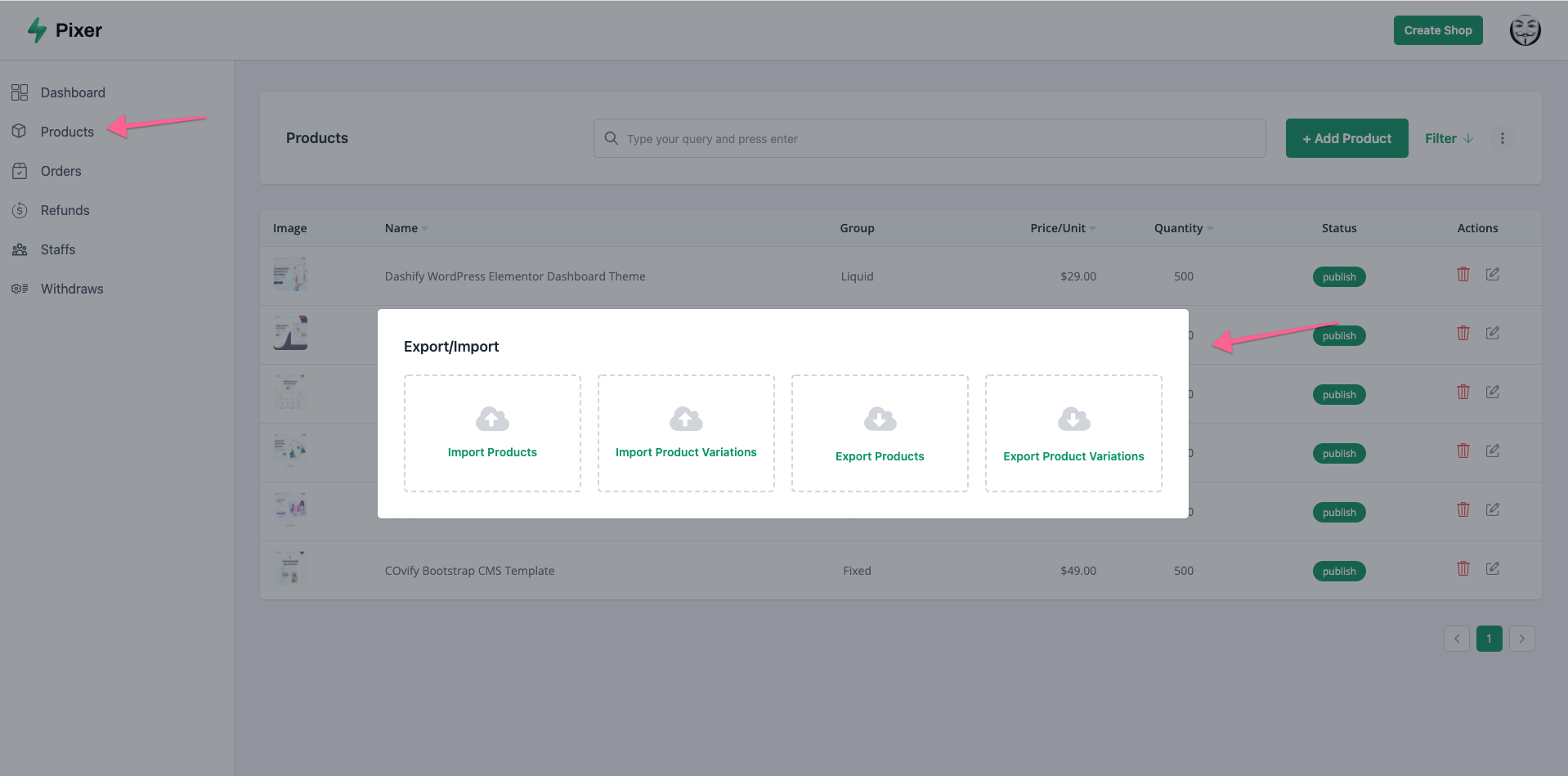Click the Refunds dollar icon
The width and height of the screenshot is (1568, 776).
pyautogui.click(x=20, y=210)
